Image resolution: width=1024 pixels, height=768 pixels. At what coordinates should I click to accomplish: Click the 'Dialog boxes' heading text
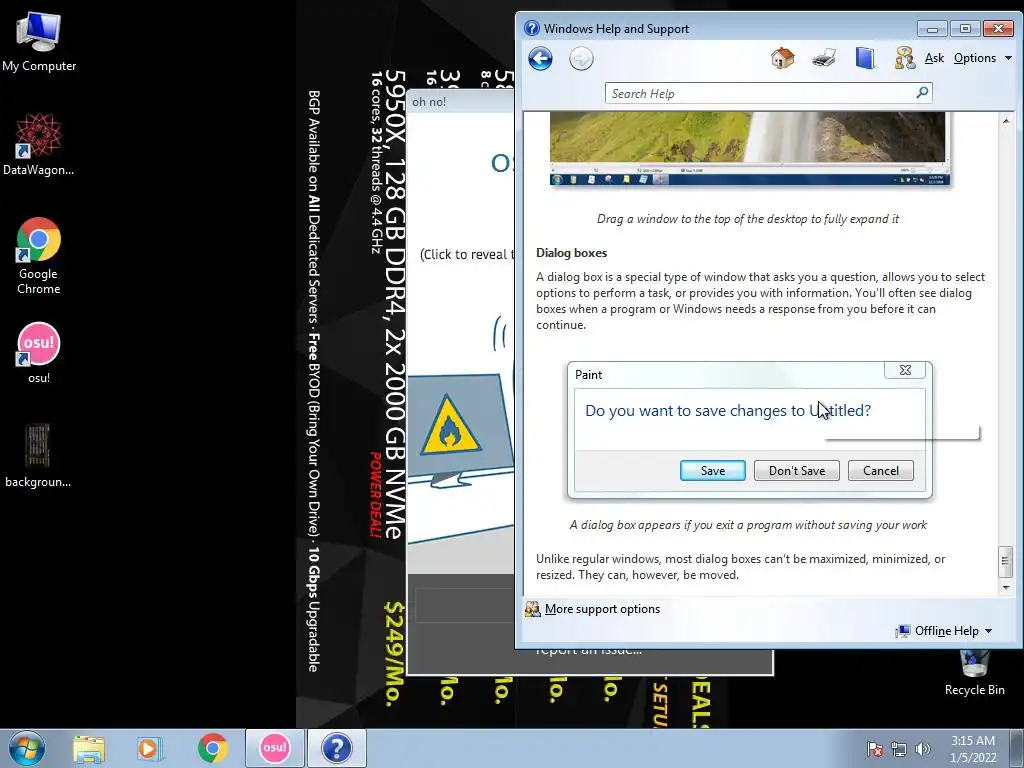click(571, 253)
